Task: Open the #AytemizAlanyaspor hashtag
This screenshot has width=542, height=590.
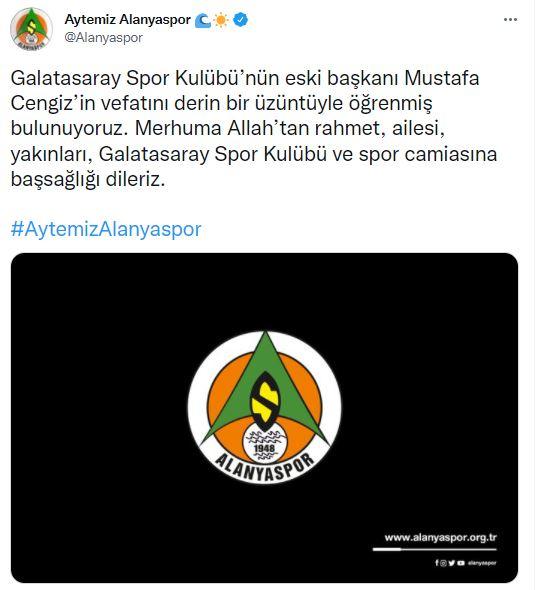Action: [106, 229]
